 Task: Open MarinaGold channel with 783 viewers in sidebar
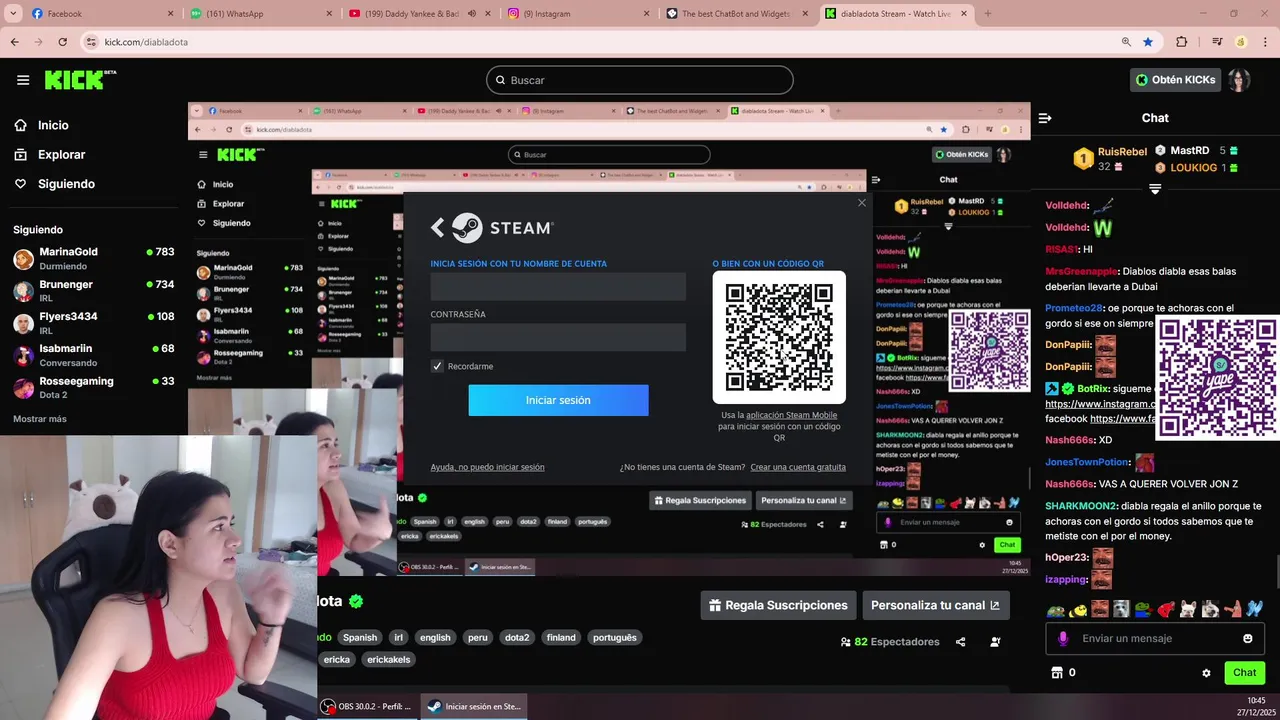pos(94,259)
